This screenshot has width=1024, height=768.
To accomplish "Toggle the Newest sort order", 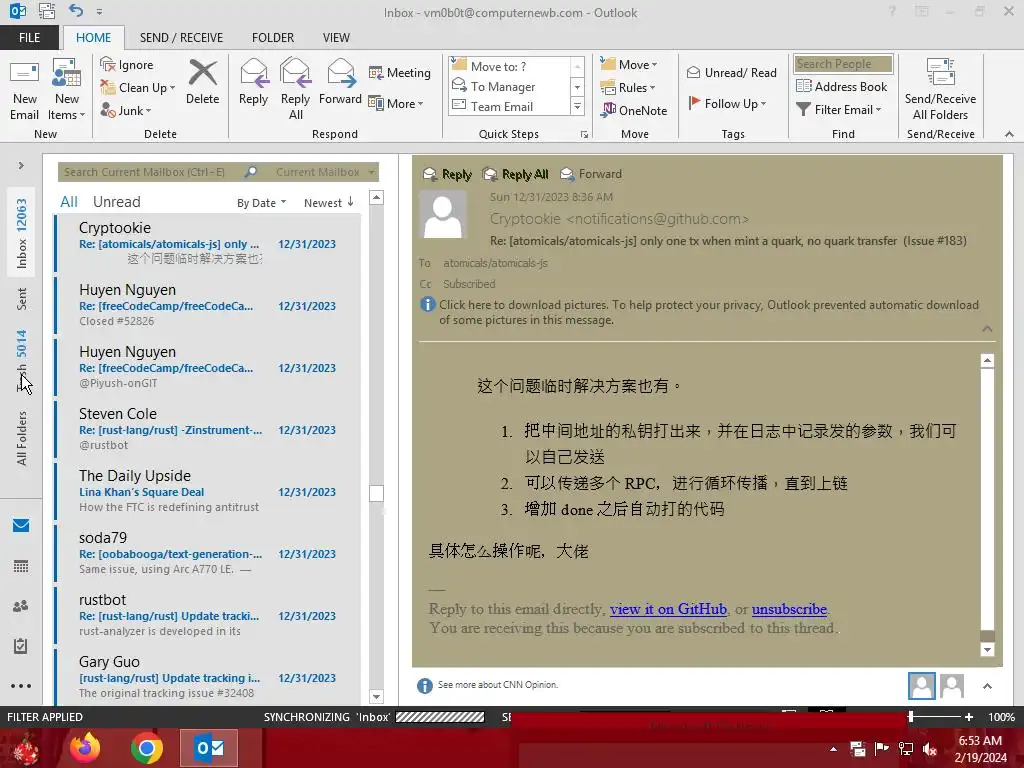I will pyautogui.click(x=328, y=203).
